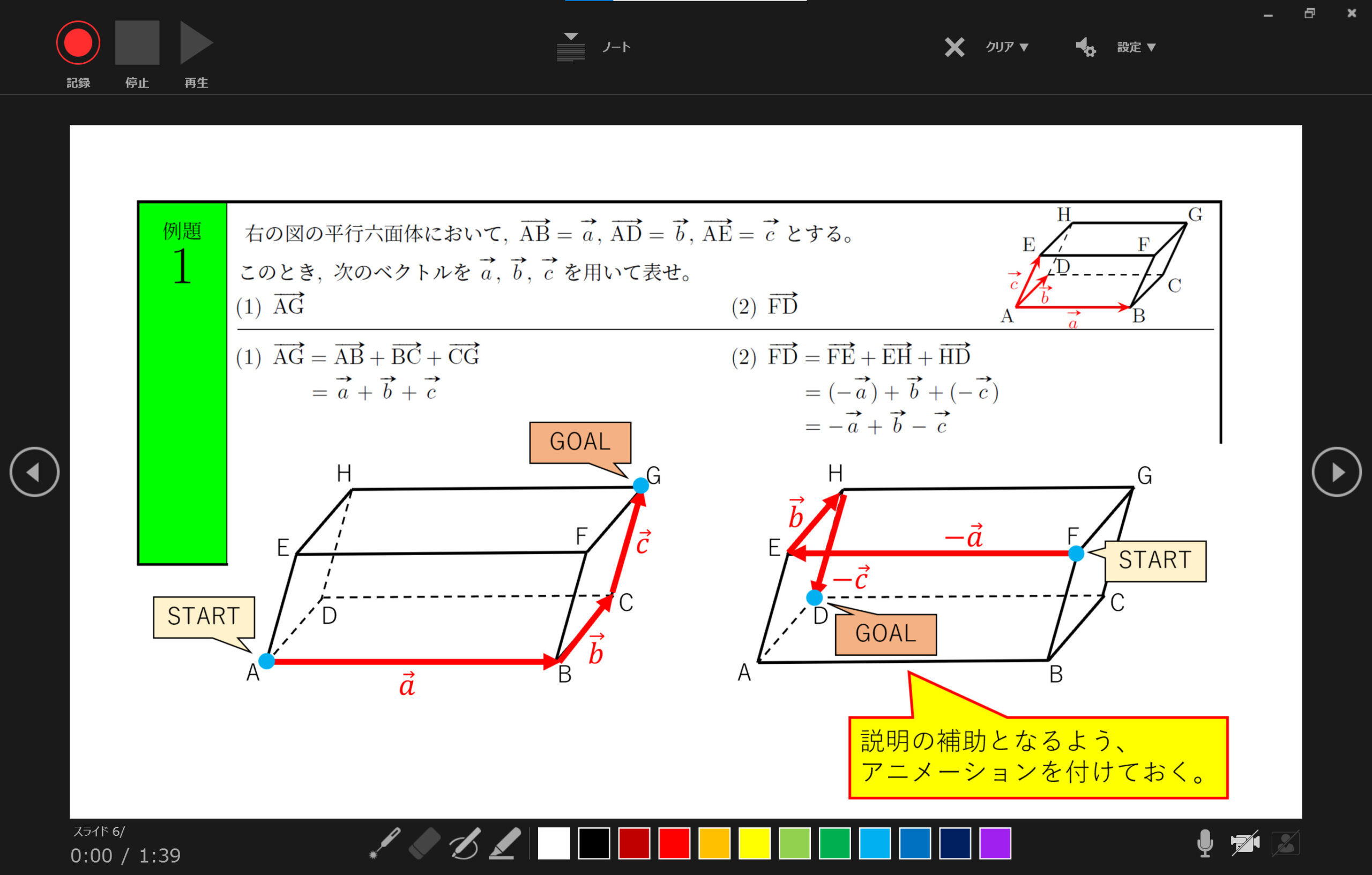Choose the dark red ink color
The width and height of the screenshot is (1372, 875).
[634, 843]
